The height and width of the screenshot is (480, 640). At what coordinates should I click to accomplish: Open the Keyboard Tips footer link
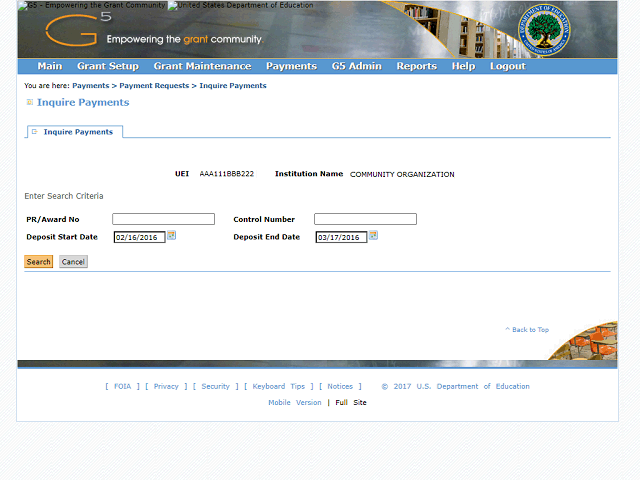click(279, 386)
